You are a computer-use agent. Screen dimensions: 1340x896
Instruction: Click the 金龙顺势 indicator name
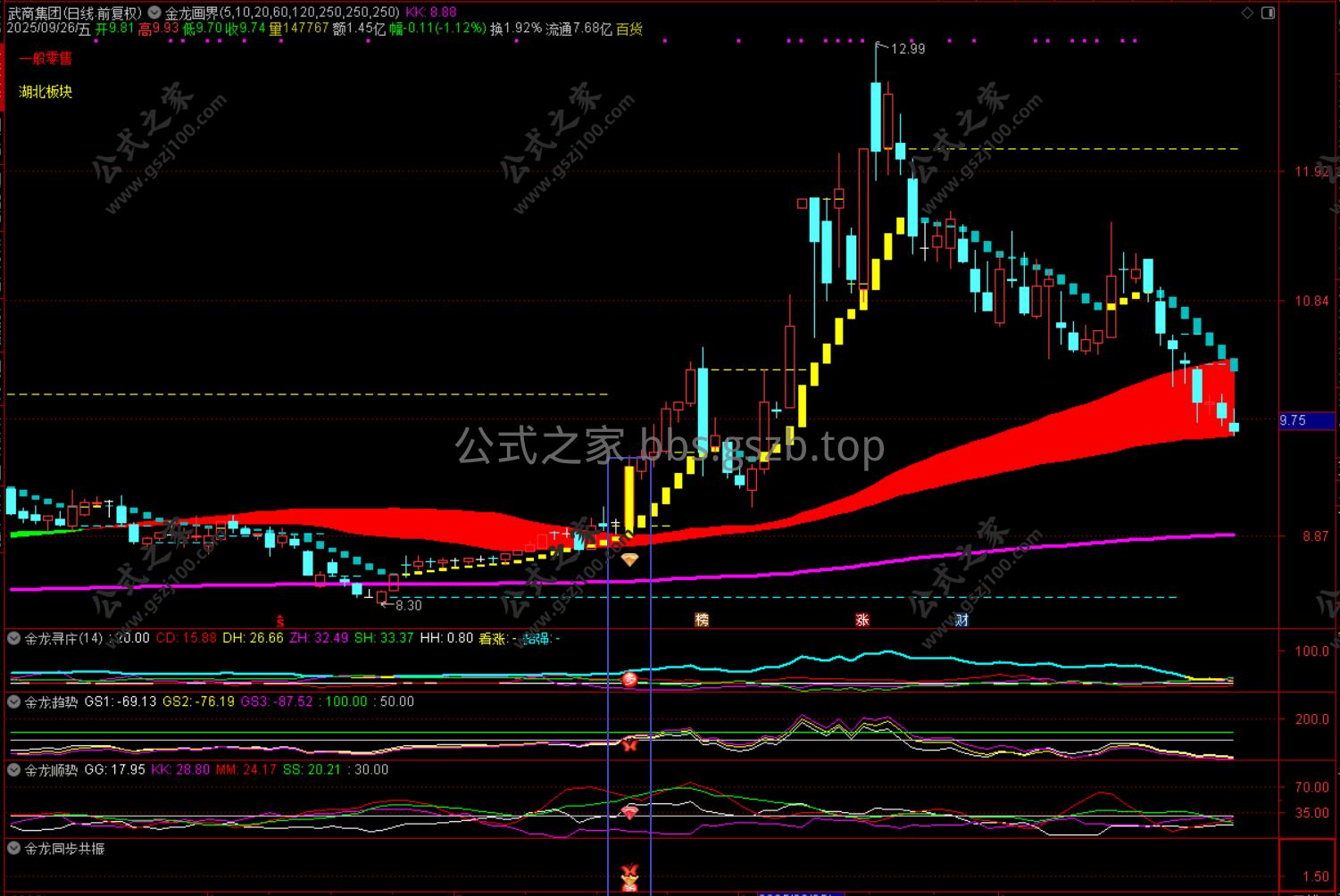(x=51, y=769)
